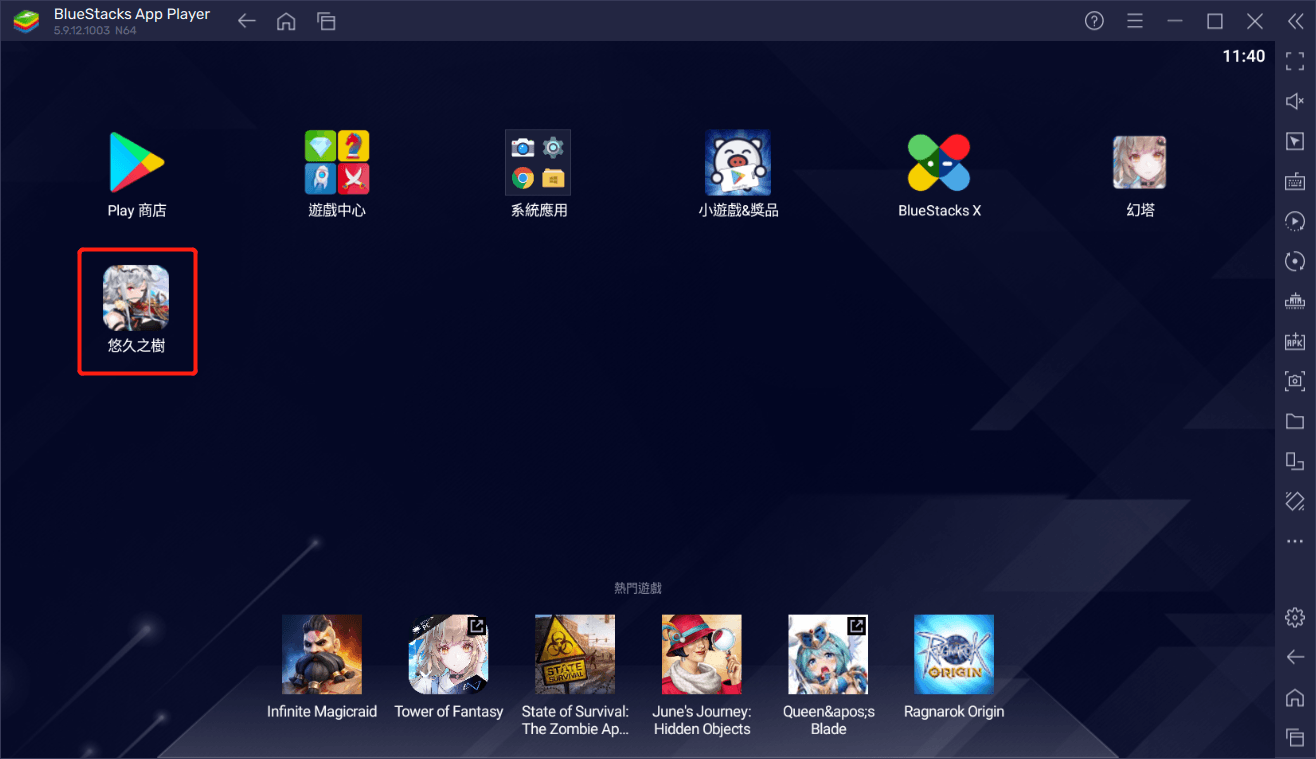Open the hamburger menu in title bar
Image resolution: width=1316 pixels, height=759 pixels.
click(x=1135, y=21)
